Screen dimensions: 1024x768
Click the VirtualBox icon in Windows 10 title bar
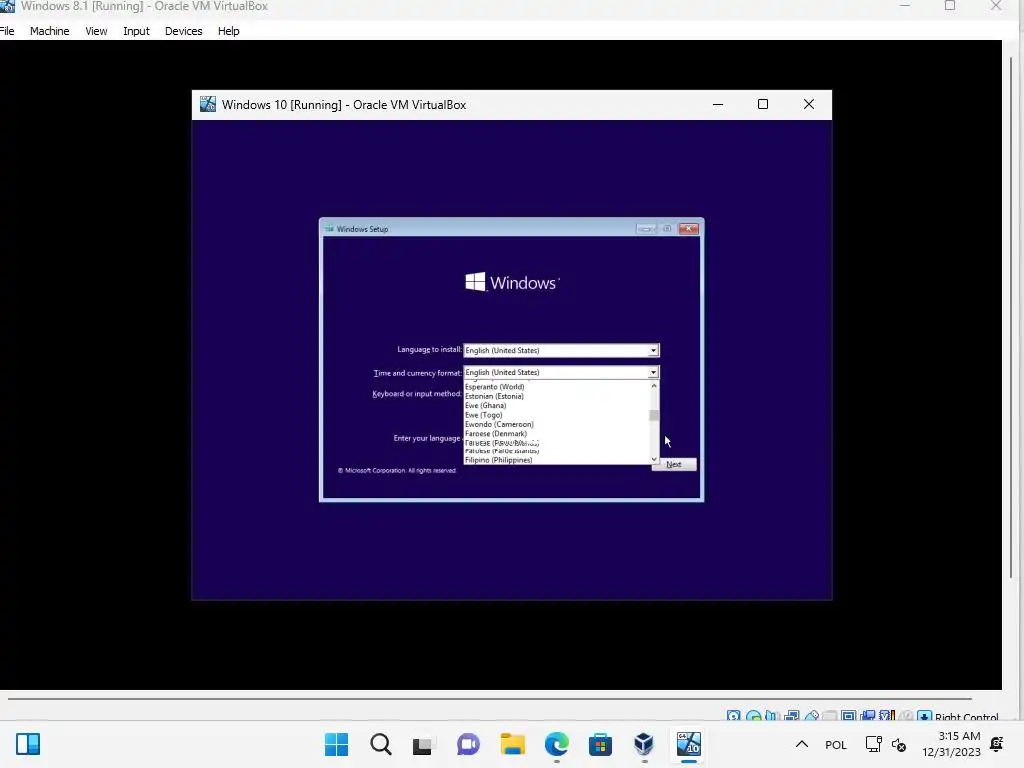208,104
